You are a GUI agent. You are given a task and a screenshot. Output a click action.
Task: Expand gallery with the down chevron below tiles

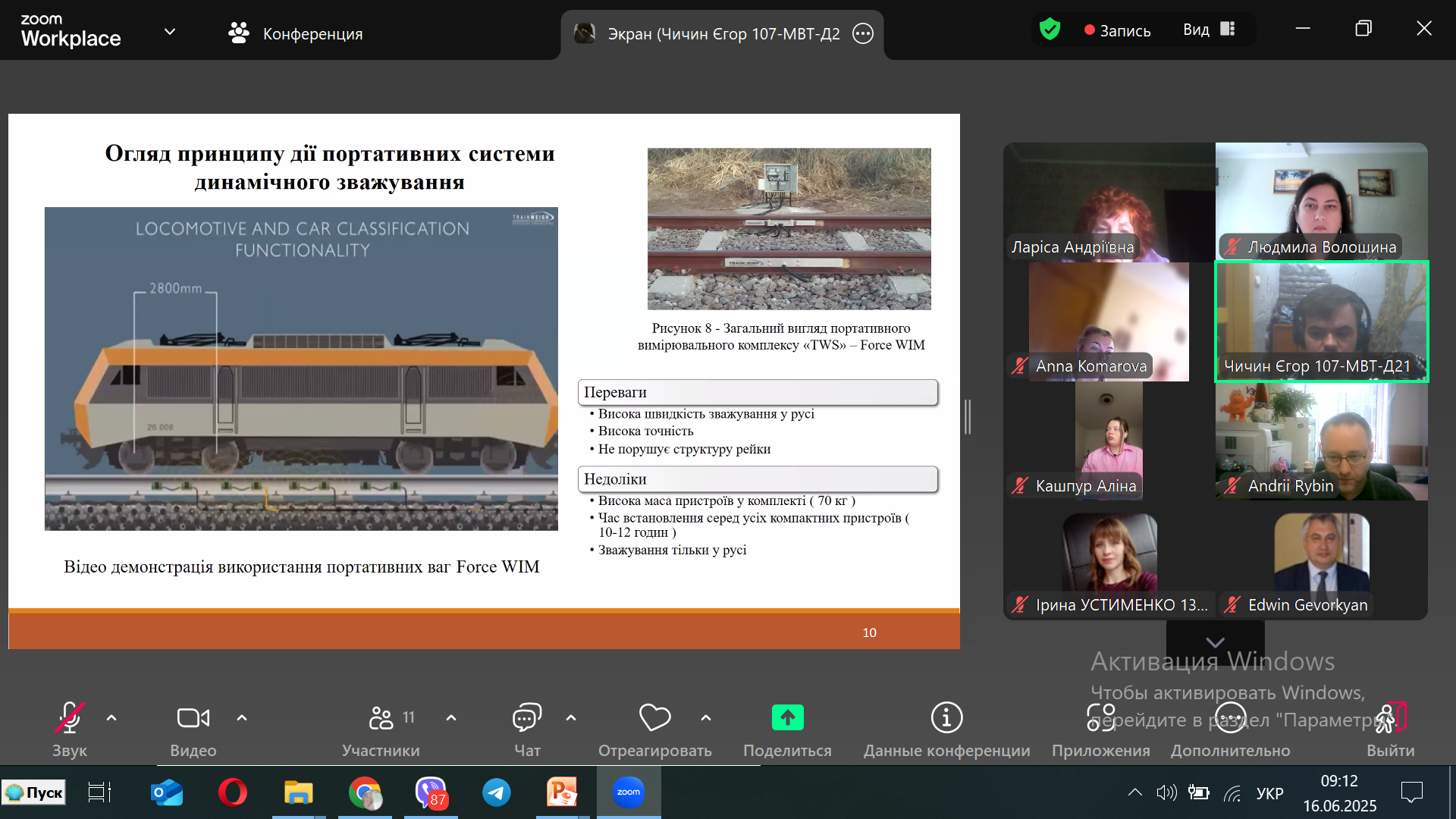click(x=1215, y=642)
